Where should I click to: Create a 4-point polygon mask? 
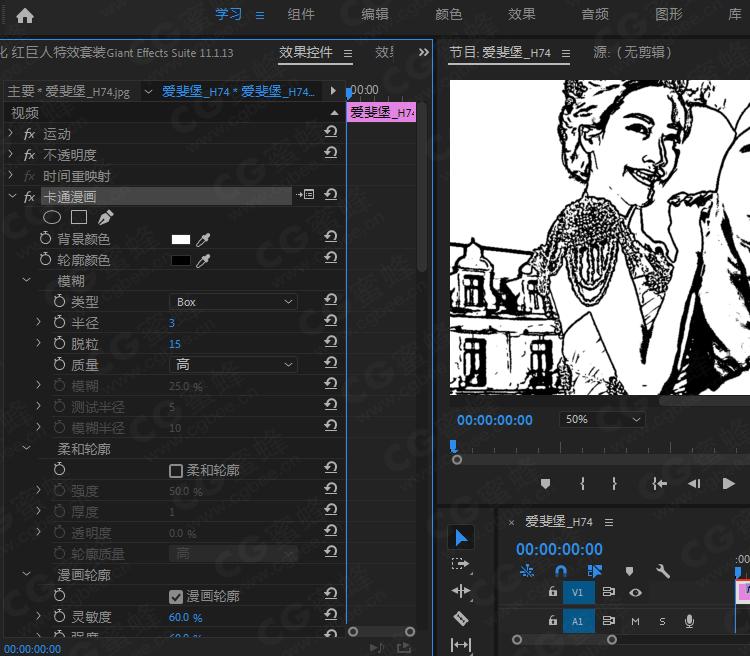[79, 218]
